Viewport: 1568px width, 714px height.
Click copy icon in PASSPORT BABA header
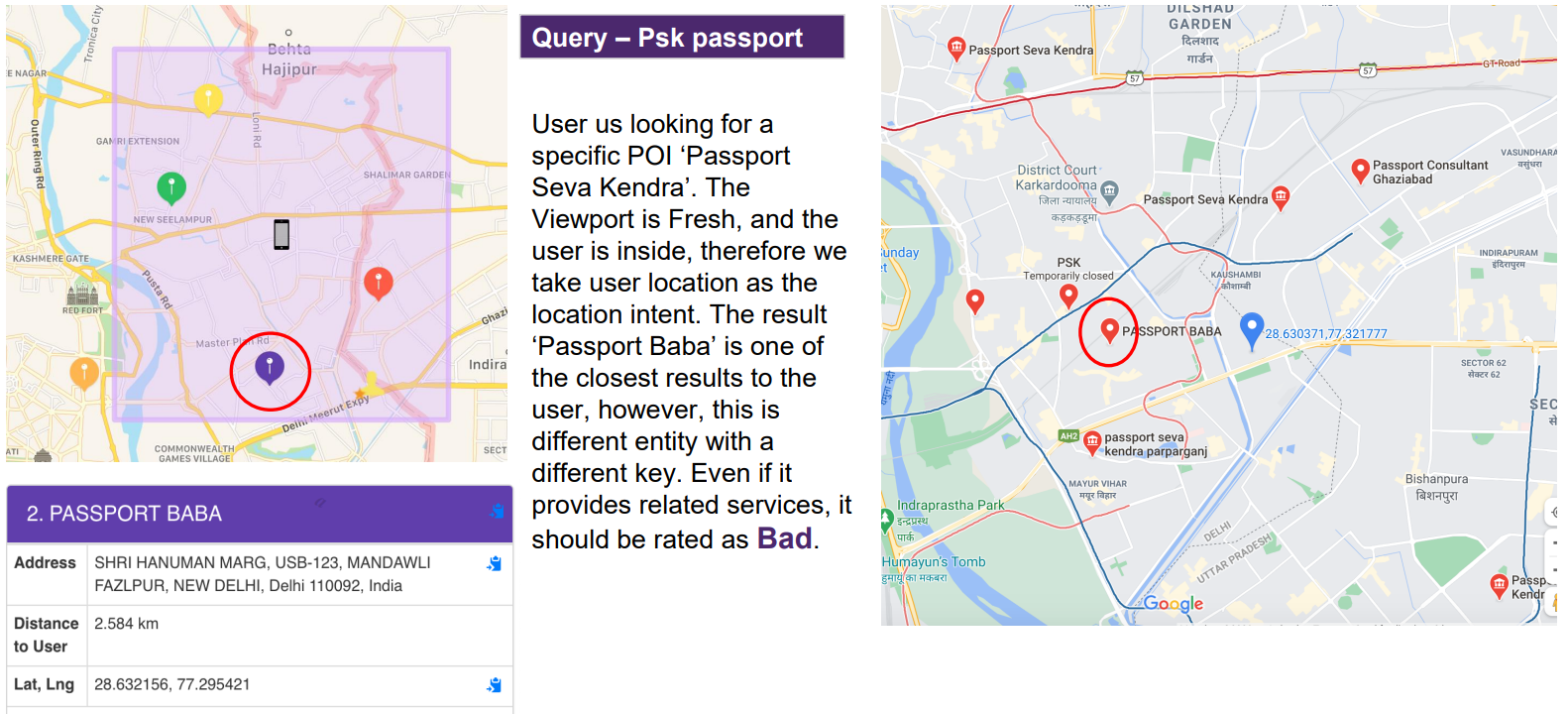point(497,511)
